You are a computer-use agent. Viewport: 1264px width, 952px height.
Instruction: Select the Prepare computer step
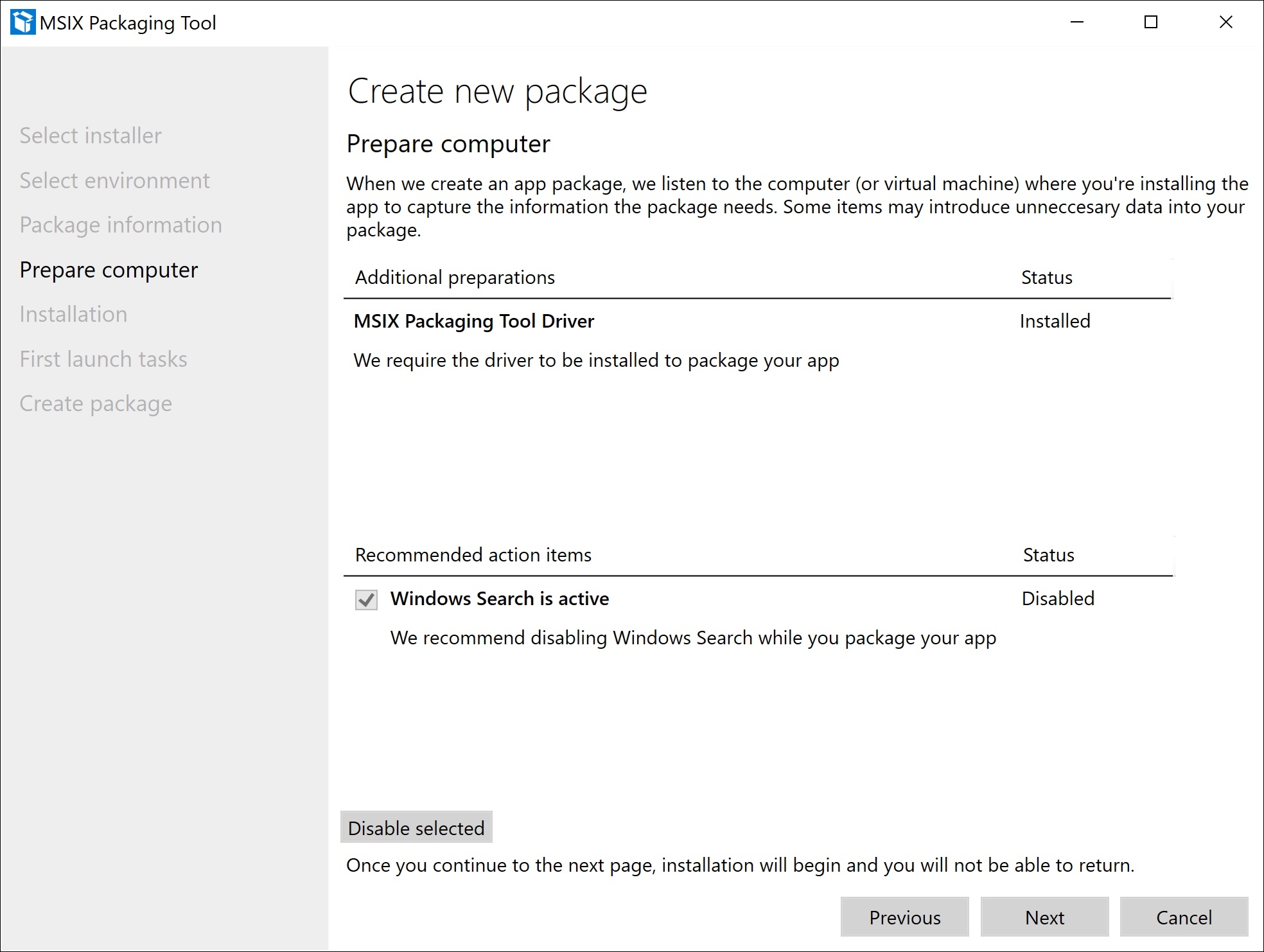click(x=109, y=270)
